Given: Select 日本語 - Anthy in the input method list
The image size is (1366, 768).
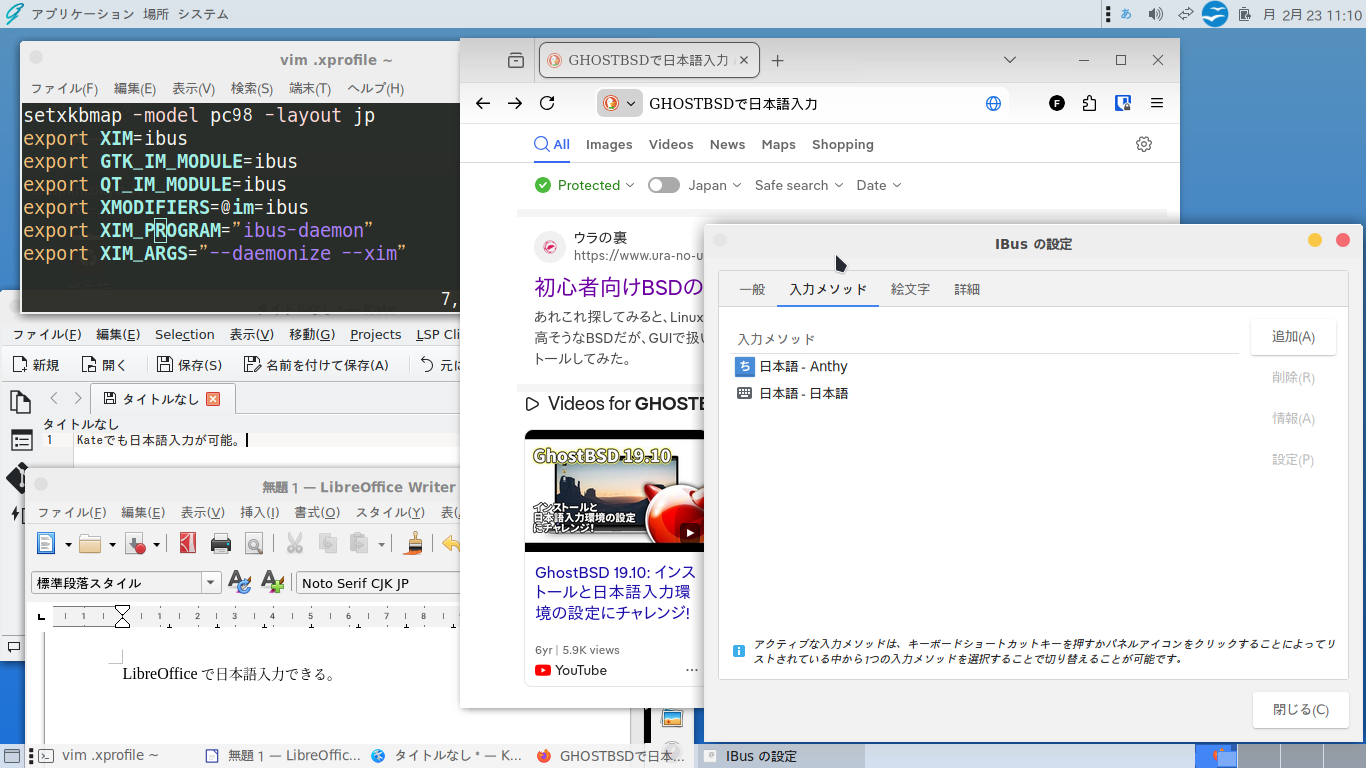Looking at the screenshot, I should [803, 367].
